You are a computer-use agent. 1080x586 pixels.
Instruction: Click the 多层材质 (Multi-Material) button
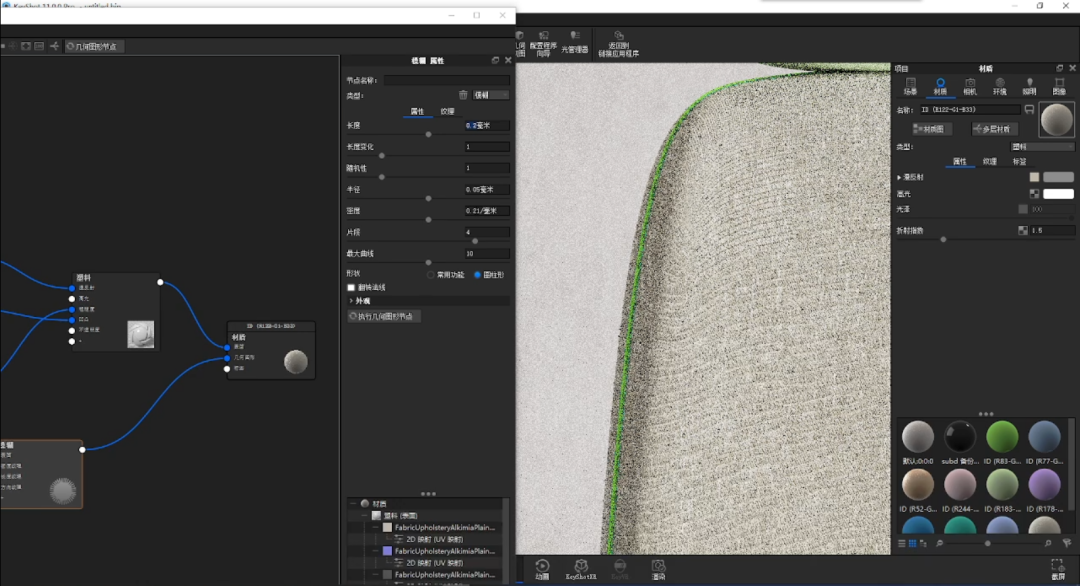[994, 129]
